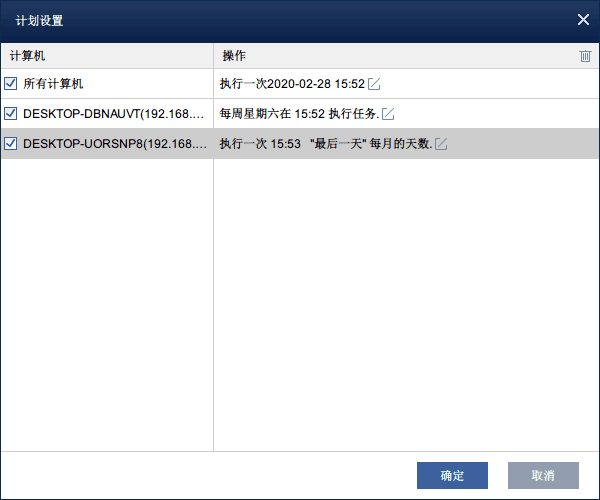Select the DESKTOP-DBNAUVT(192.168.... entry
This screenshot has height=500, width=600.
click(x=113, y=114)
